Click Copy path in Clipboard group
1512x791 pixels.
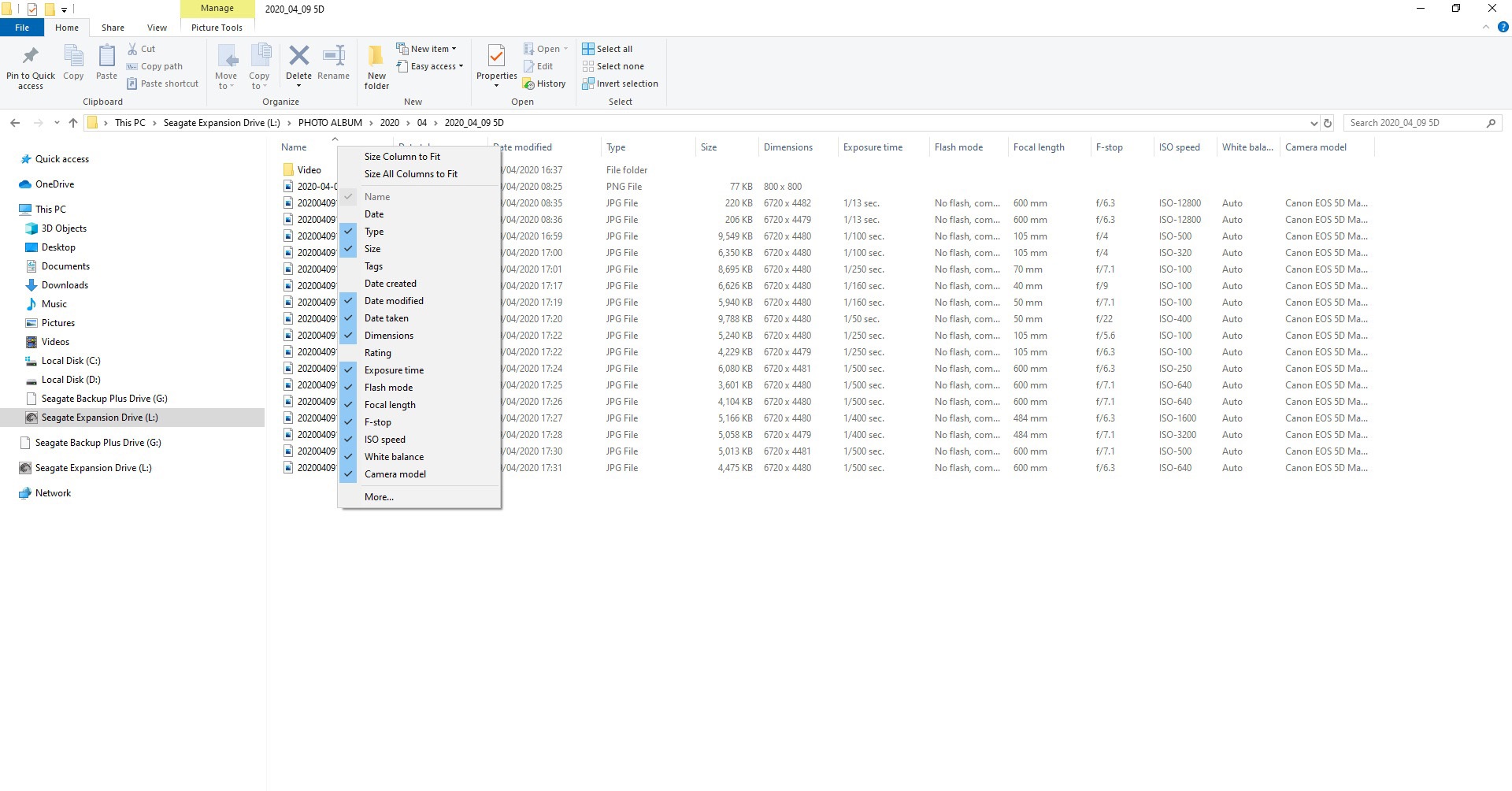[155, 66]
